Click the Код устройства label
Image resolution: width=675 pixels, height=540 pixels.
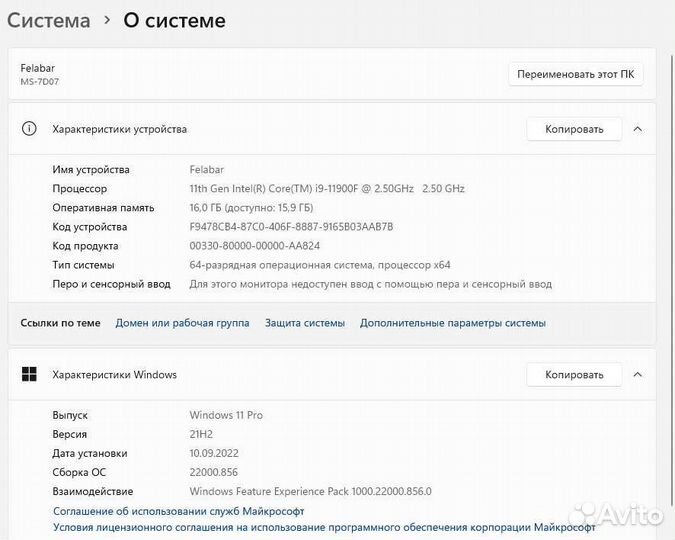pyautogui.click(x=90, y=227)
